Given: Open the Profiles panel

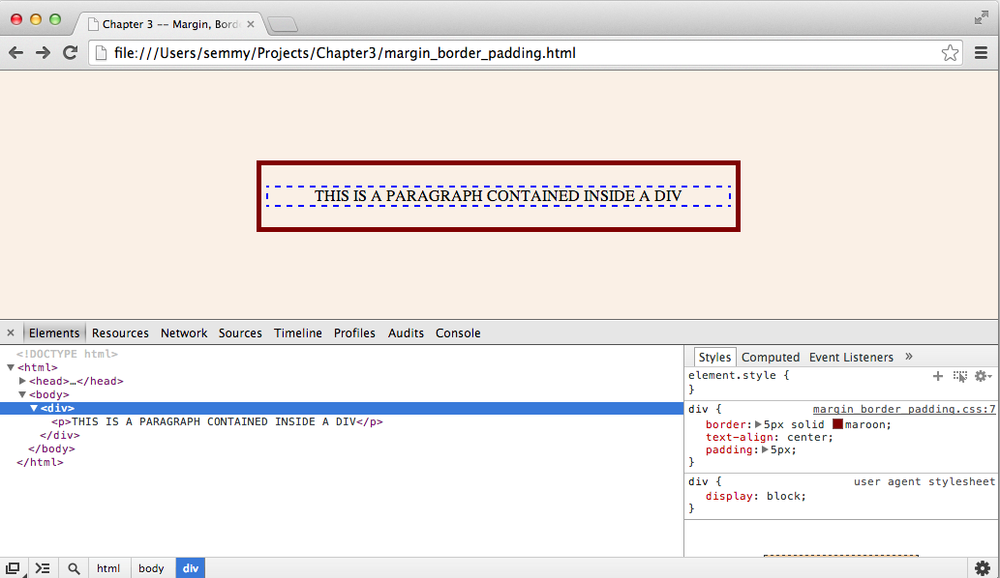Looking at the screenshot, I should (355, 333).
